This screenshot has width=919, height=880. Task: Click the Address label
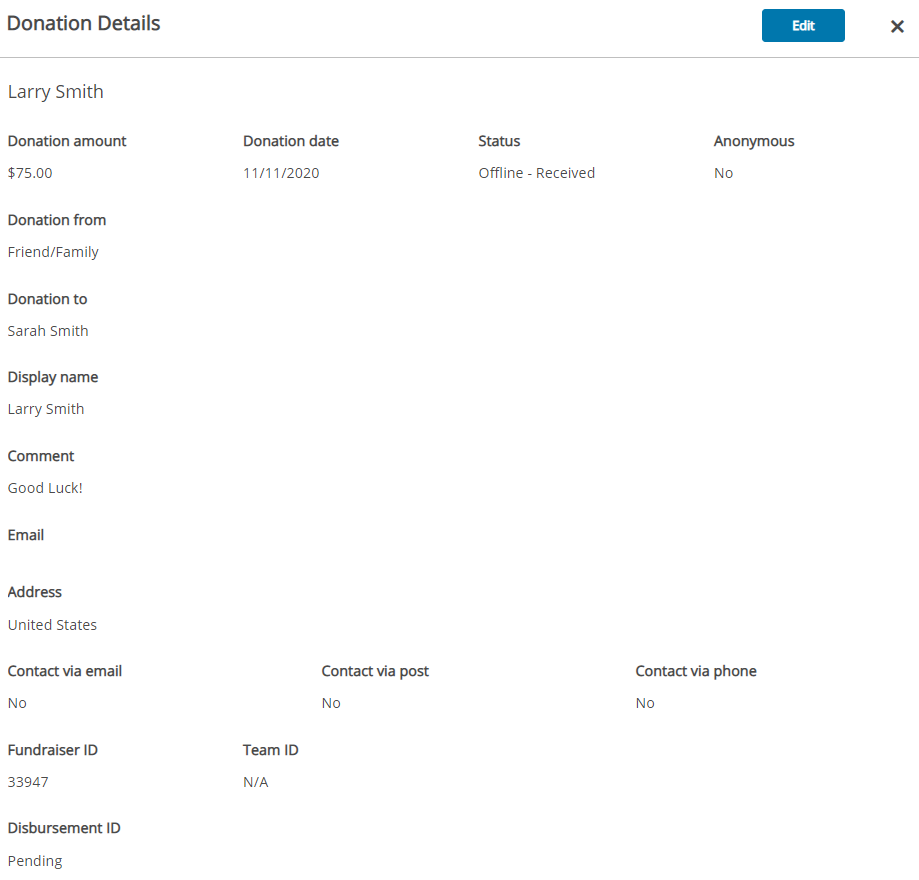pyautogui.click(x=35, y=592)
